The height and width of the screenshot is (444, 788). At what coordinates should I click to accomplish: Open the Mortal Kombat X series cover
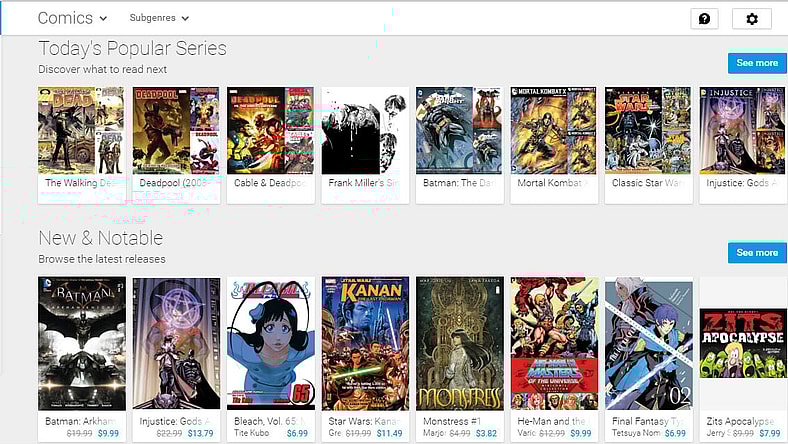pos(554,131)
